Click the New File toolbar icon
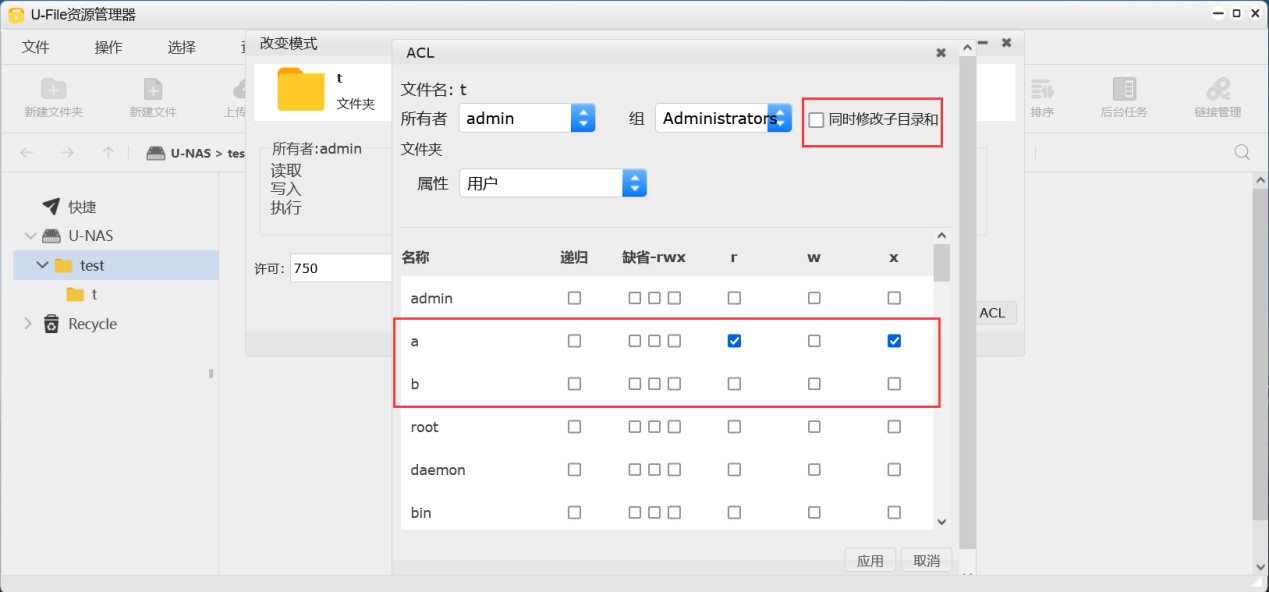Screen dimensions: 1269x592 point(152,90)
